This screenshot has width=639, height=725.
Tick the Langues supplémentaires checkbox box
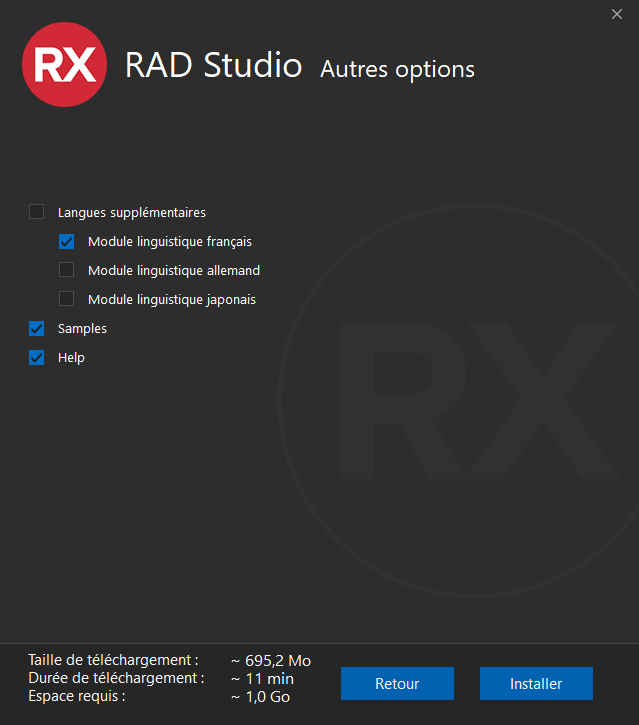coord(37,212)
